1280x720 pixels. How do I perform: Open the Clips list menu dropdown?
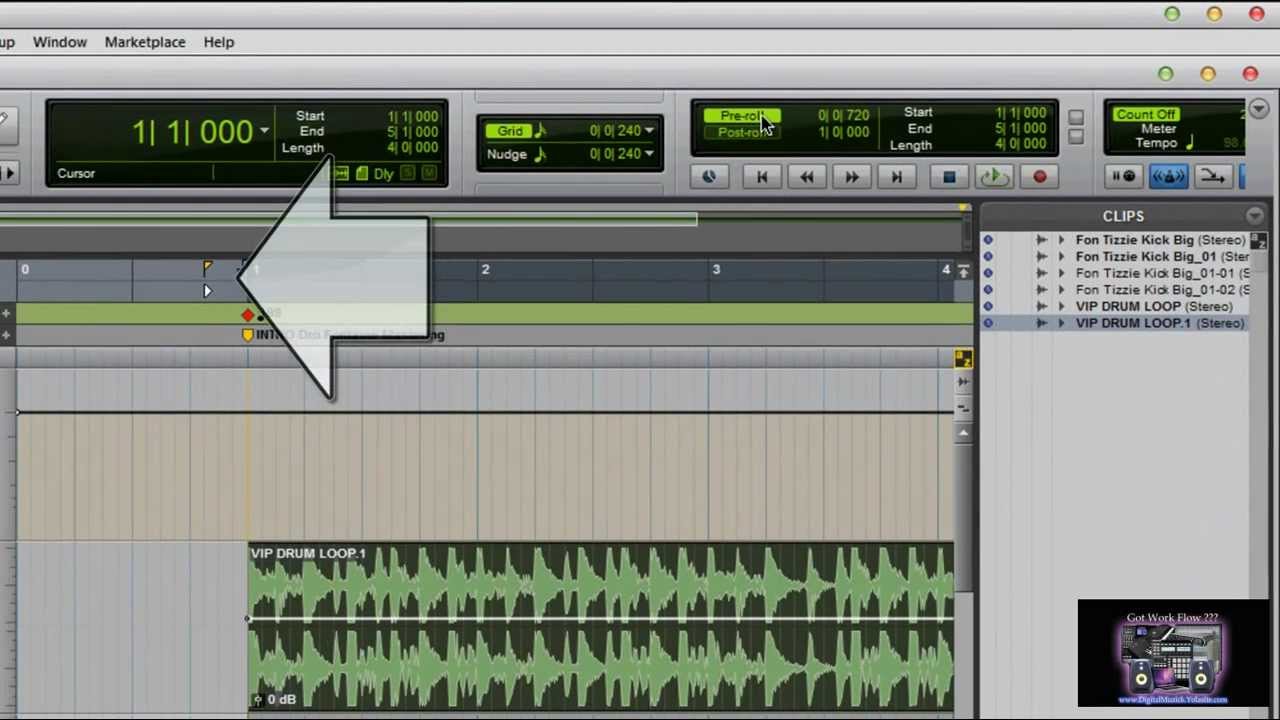(x=1255, y=216)
